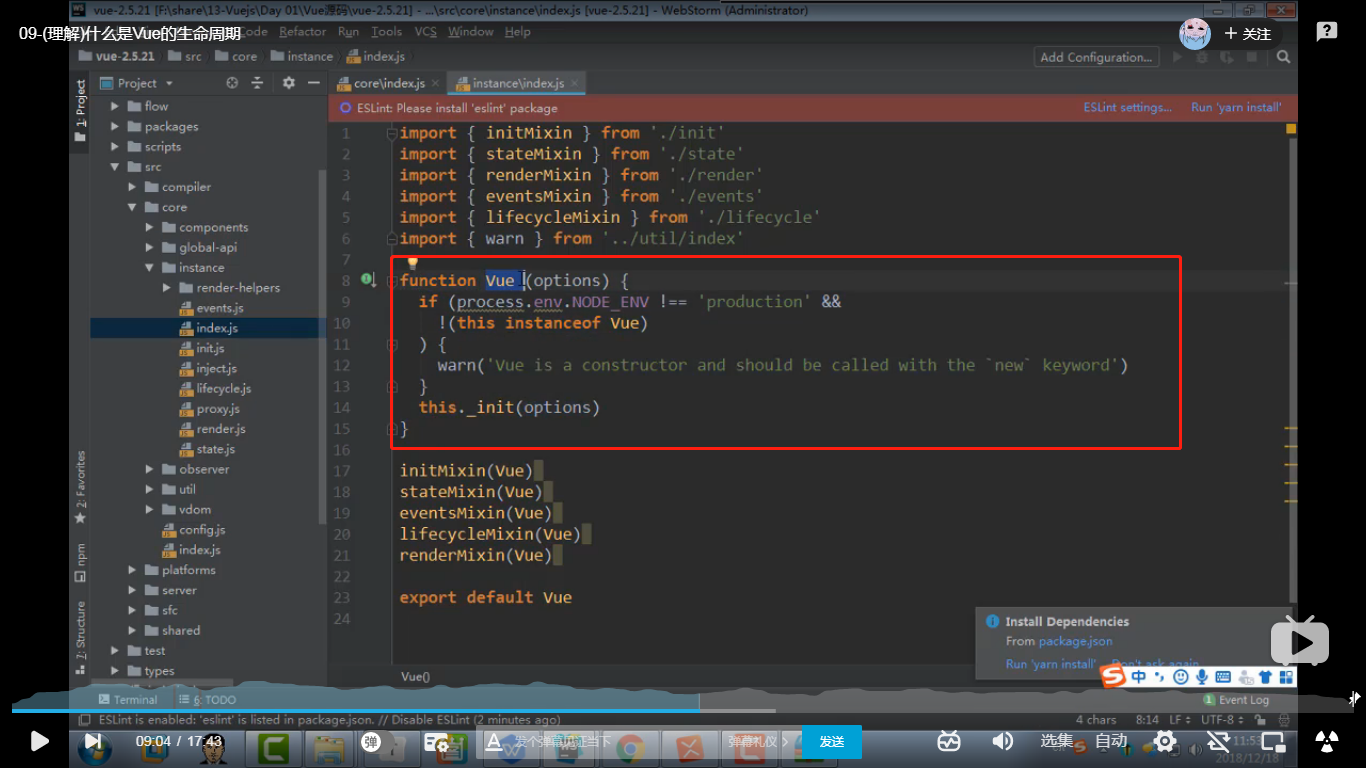Select events.js in project tree
This screenshot has width=1366, height=768.
click(211, 308)
